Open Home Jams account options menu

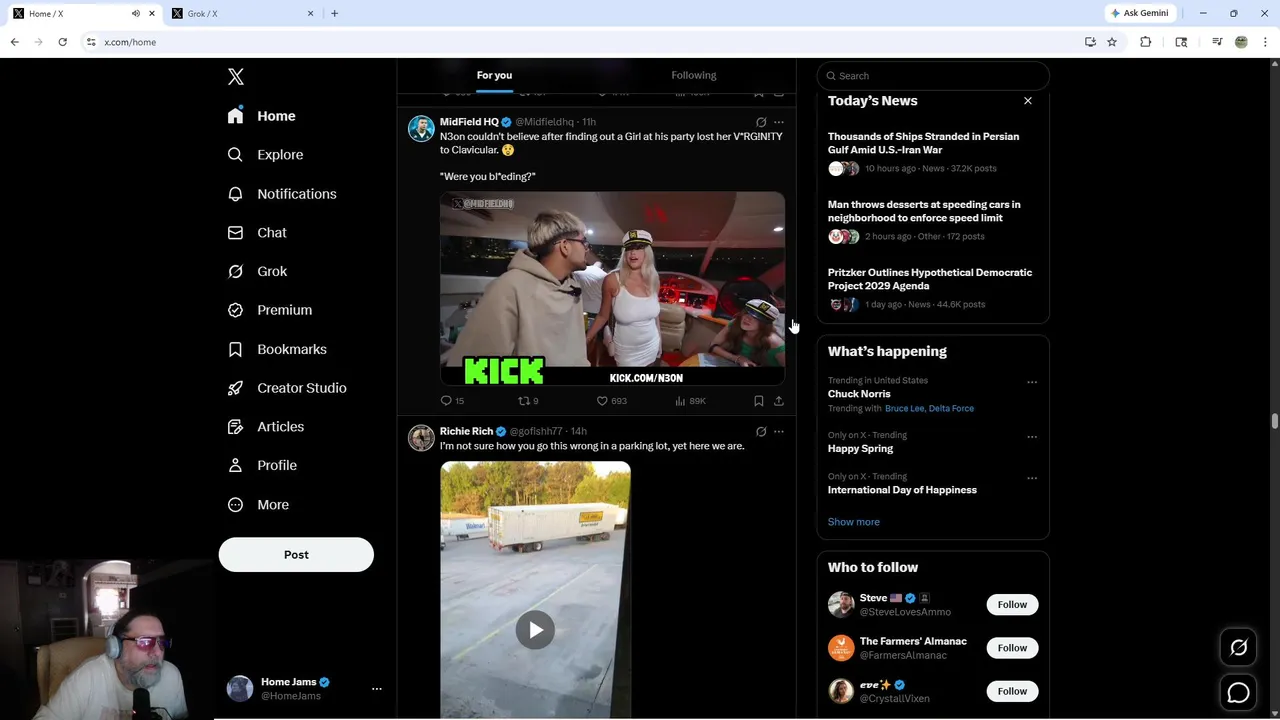coord(377,689)
